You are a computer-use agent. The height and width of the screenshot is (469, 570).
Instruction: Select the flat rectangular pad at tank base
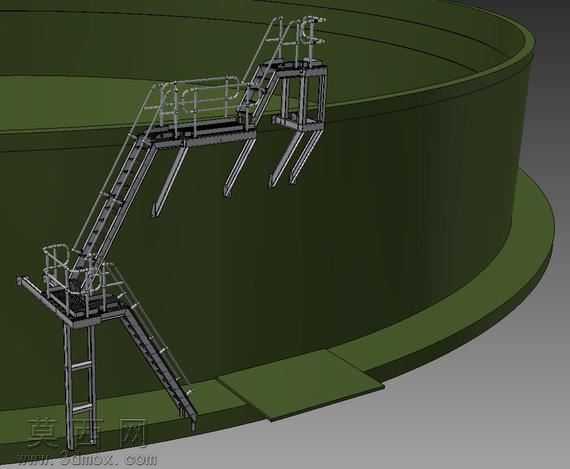click(x=301, y=385)
